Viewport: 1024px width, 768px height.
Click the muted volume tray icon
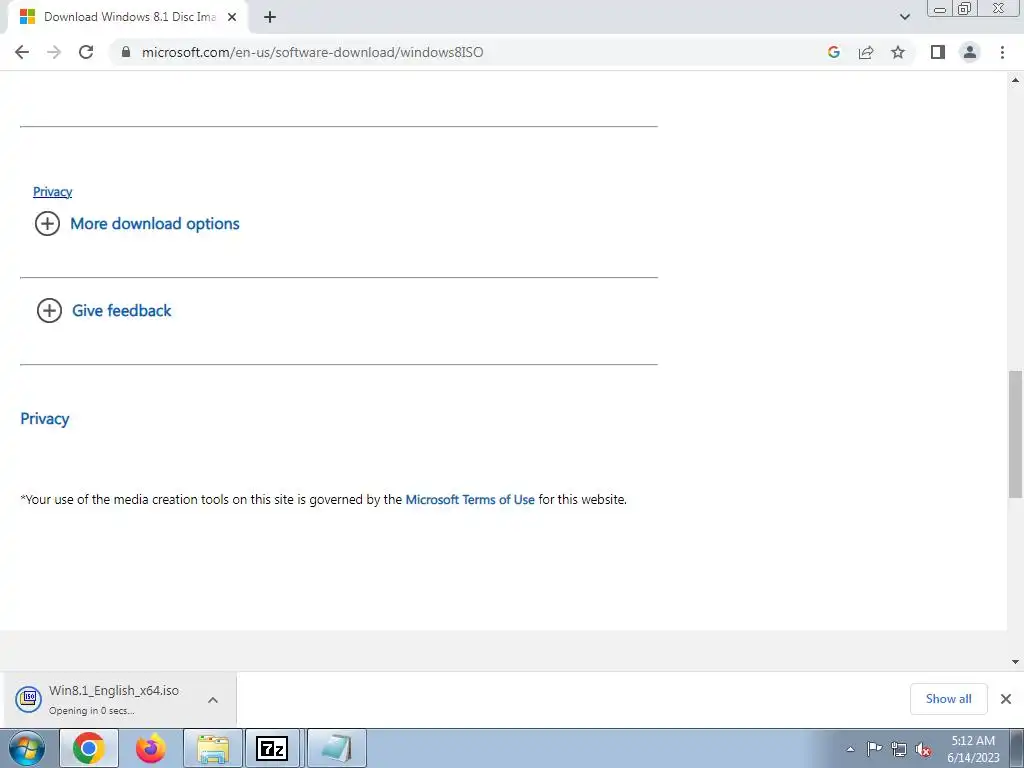[x=923, y=749]
